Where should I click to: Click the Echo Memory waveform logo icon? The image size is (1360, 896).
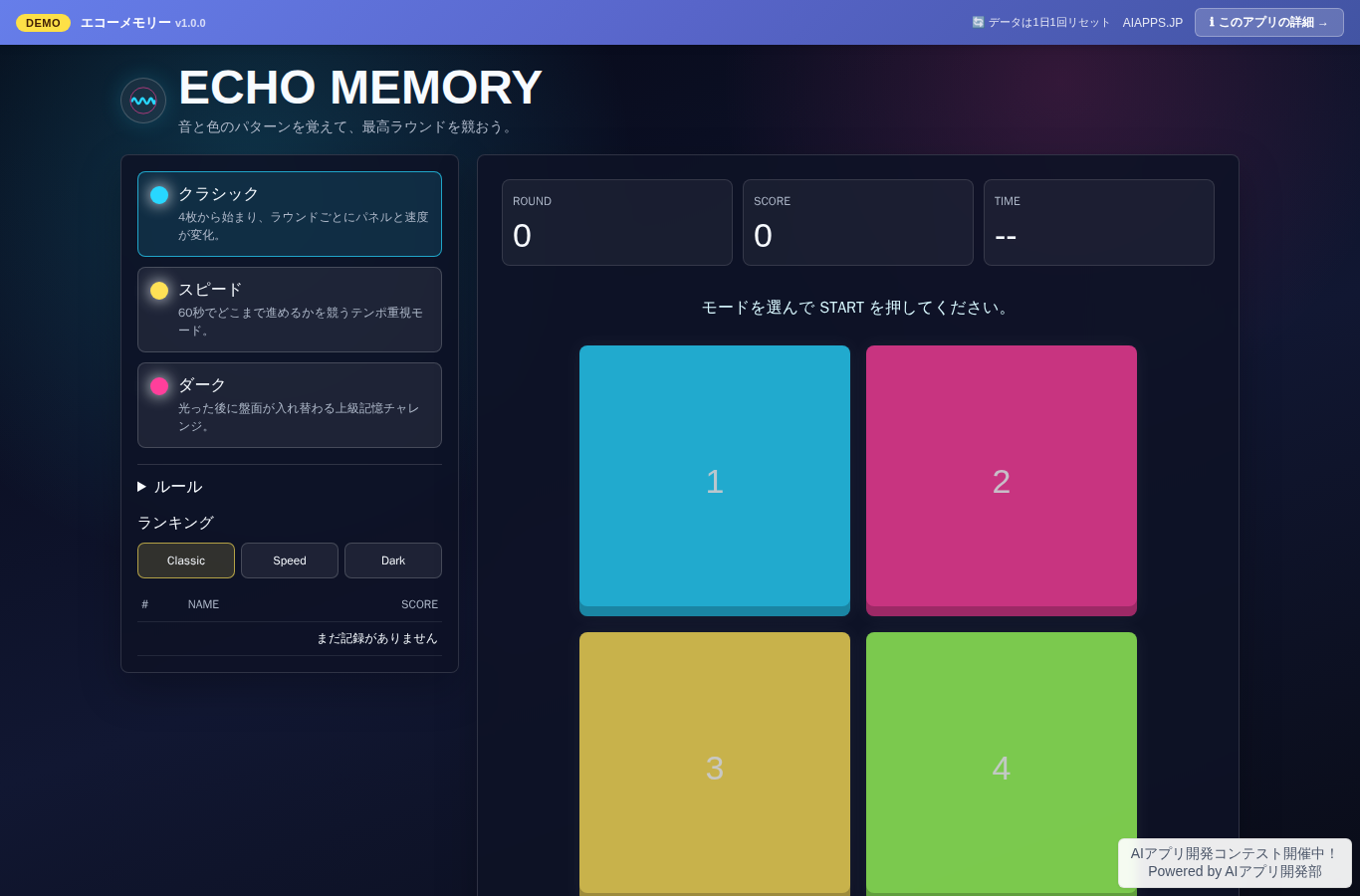[x=143, y=101]
